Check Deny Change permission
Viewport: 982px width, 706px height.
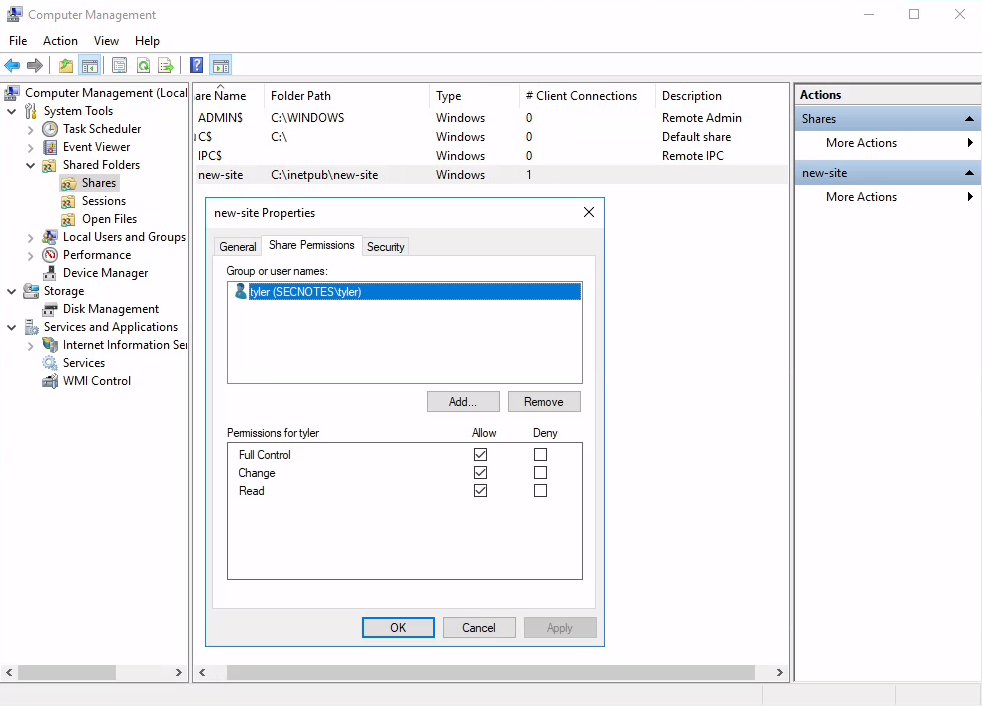coord(540,472)
